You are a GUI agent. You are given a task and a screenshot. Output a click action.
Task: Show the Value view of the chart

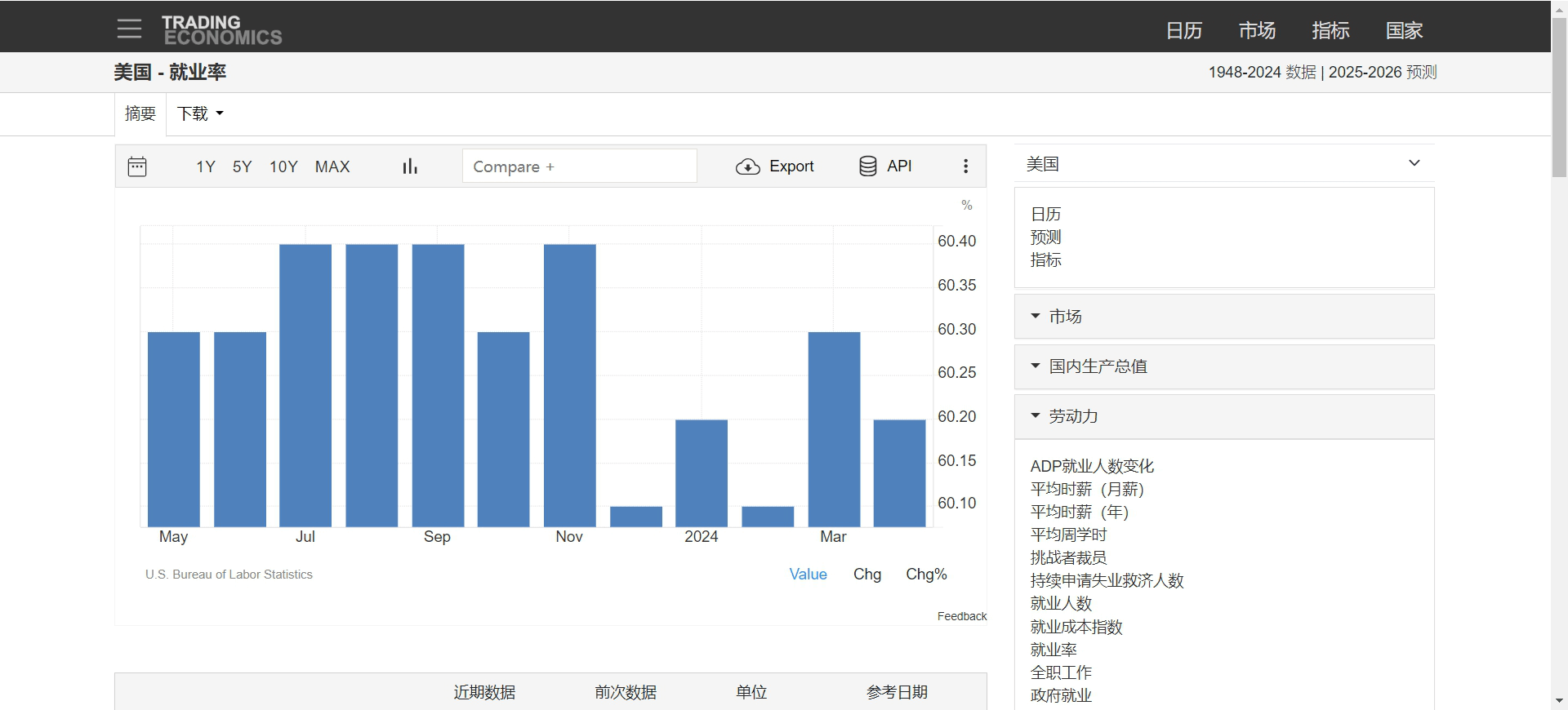pos(808,575)
